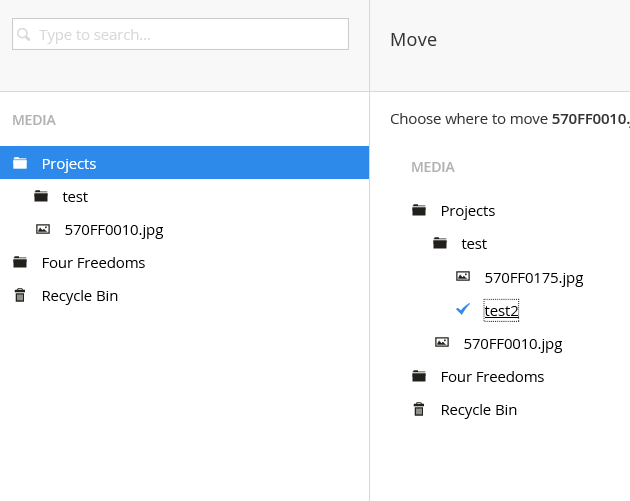The image size is (630, 501).
Task: Click the blue checkmark next to test2
Action: point(462,309)
